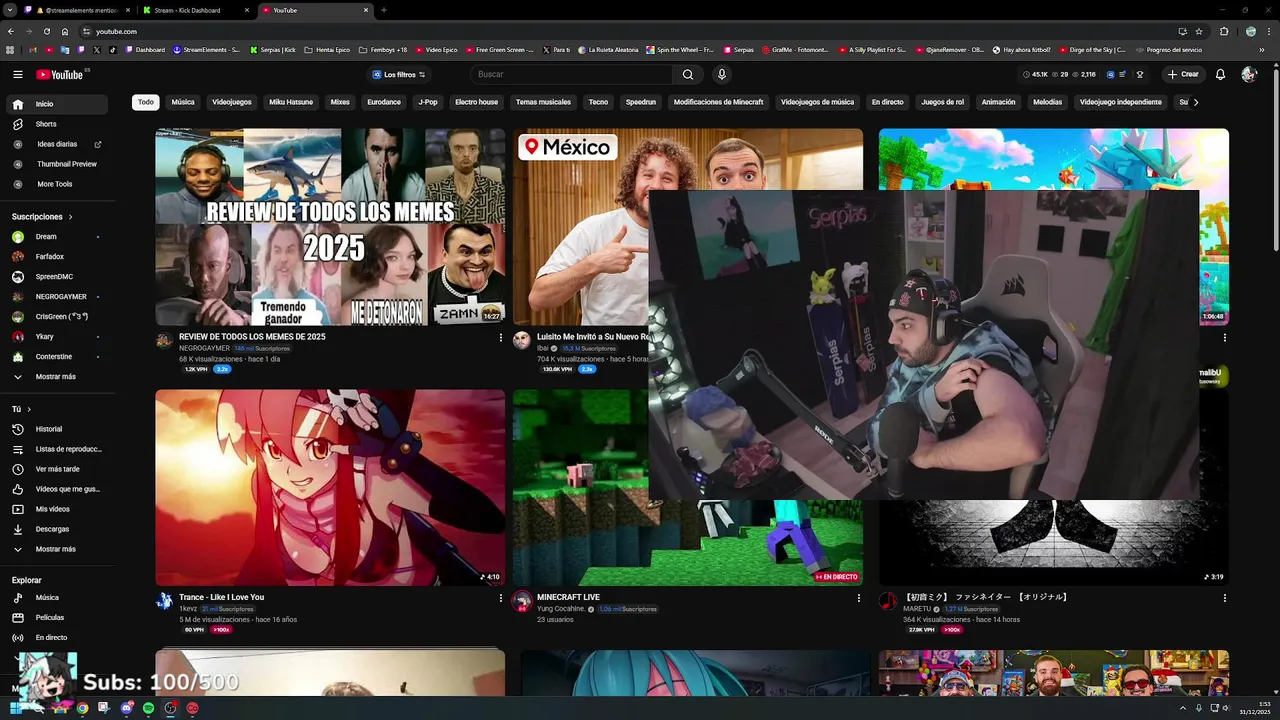Screen dimensions: 1280x720
Task: Click into the Buscar search field
Action: (x=572, y=74)
